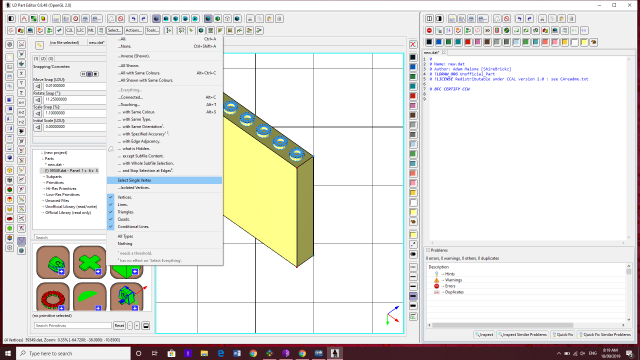Click the redo arrow in the text editor toolbar

click(529, 19)
